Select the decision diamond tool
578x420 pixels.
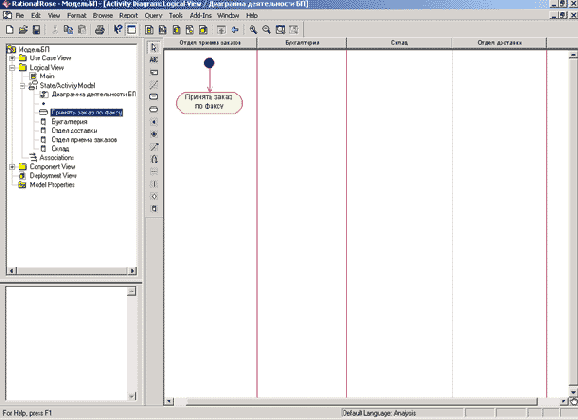coord(154,196)
